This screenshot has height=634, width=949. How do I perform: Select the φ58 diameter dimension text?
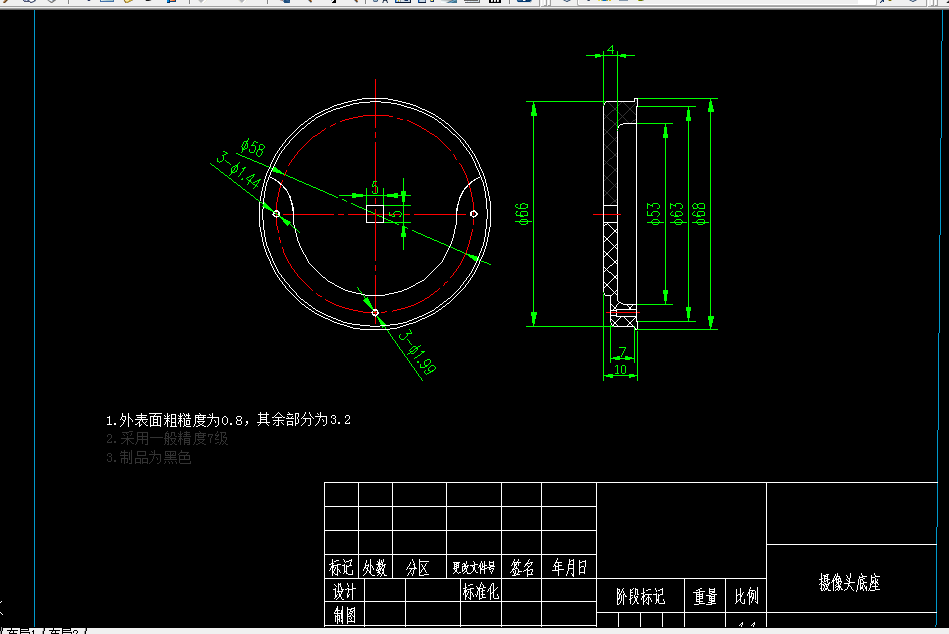(253, 148)
